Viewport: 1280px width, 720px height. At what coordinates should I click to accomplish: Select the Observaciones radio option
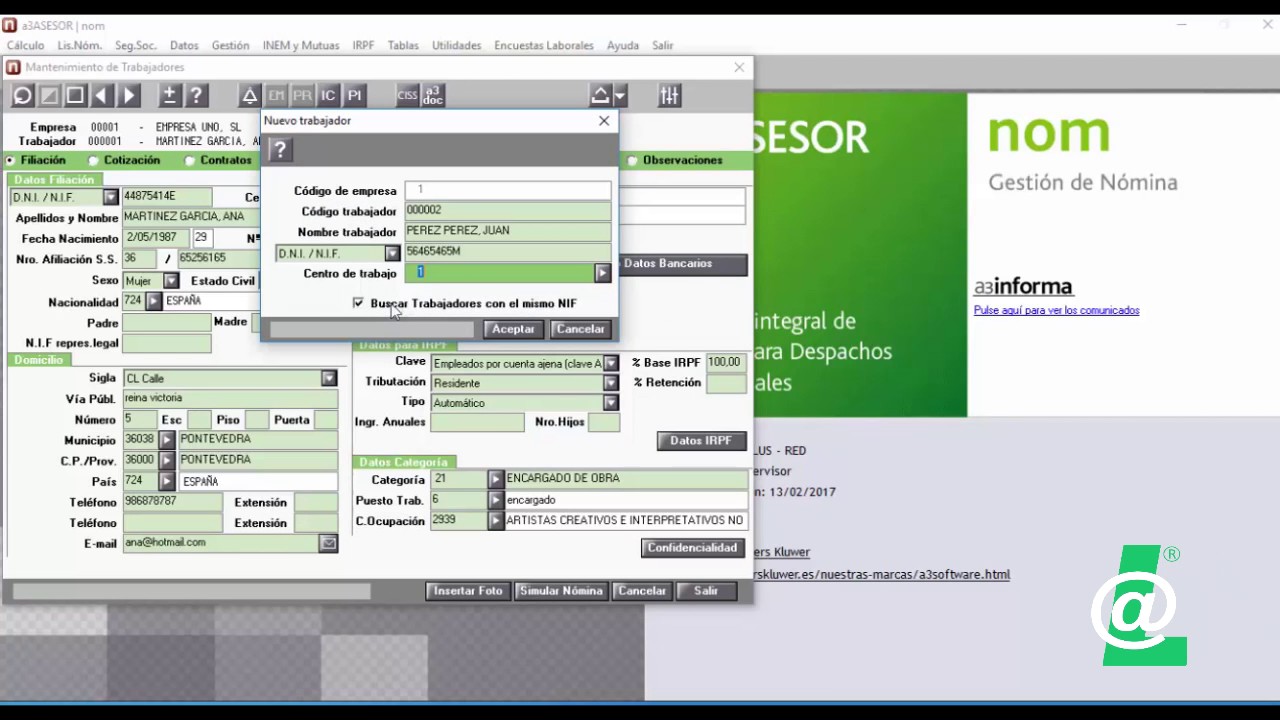tap(632, 160)
